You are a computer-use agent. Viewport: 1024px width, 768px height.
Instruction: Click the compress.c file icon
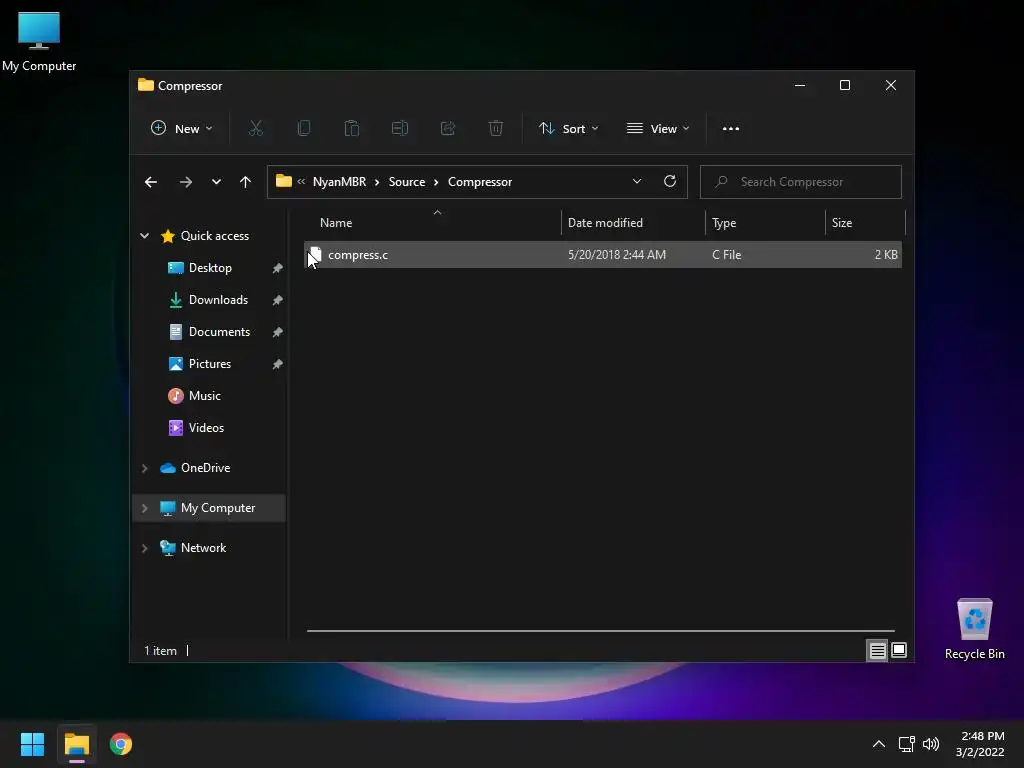tap(315, 255)
